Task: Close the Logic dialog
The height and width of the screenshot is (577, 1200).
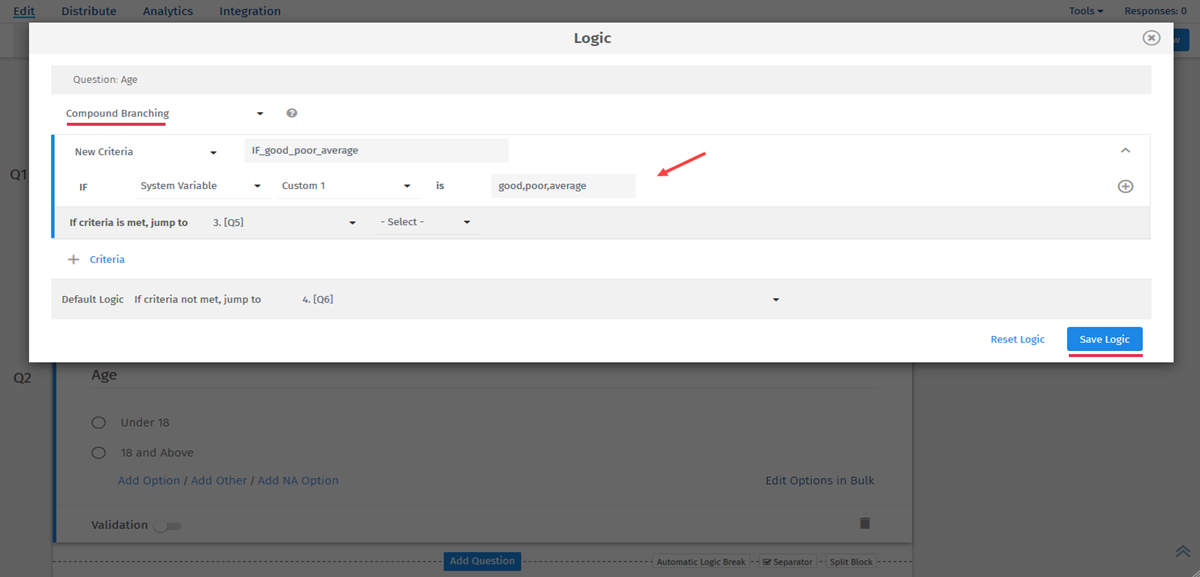Action: click(1151, 37)
